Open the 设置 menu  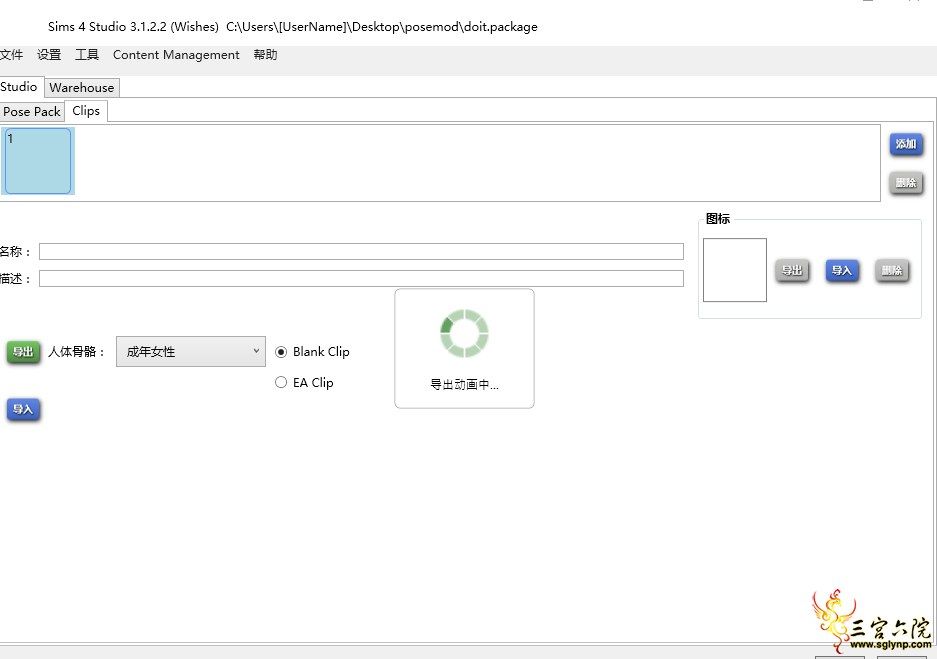pos(49,55)
